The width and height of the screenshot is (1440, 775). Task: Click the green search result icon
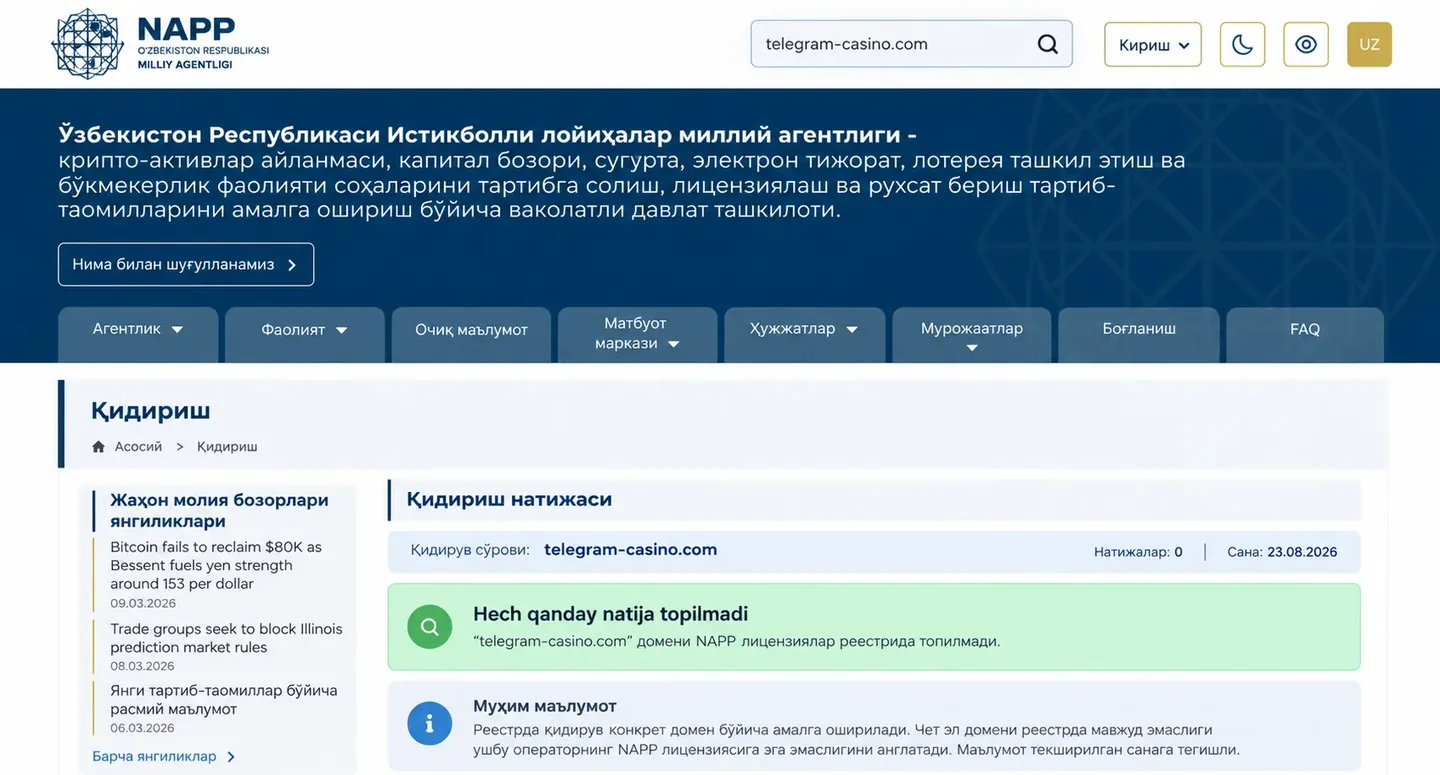point(429,627)
